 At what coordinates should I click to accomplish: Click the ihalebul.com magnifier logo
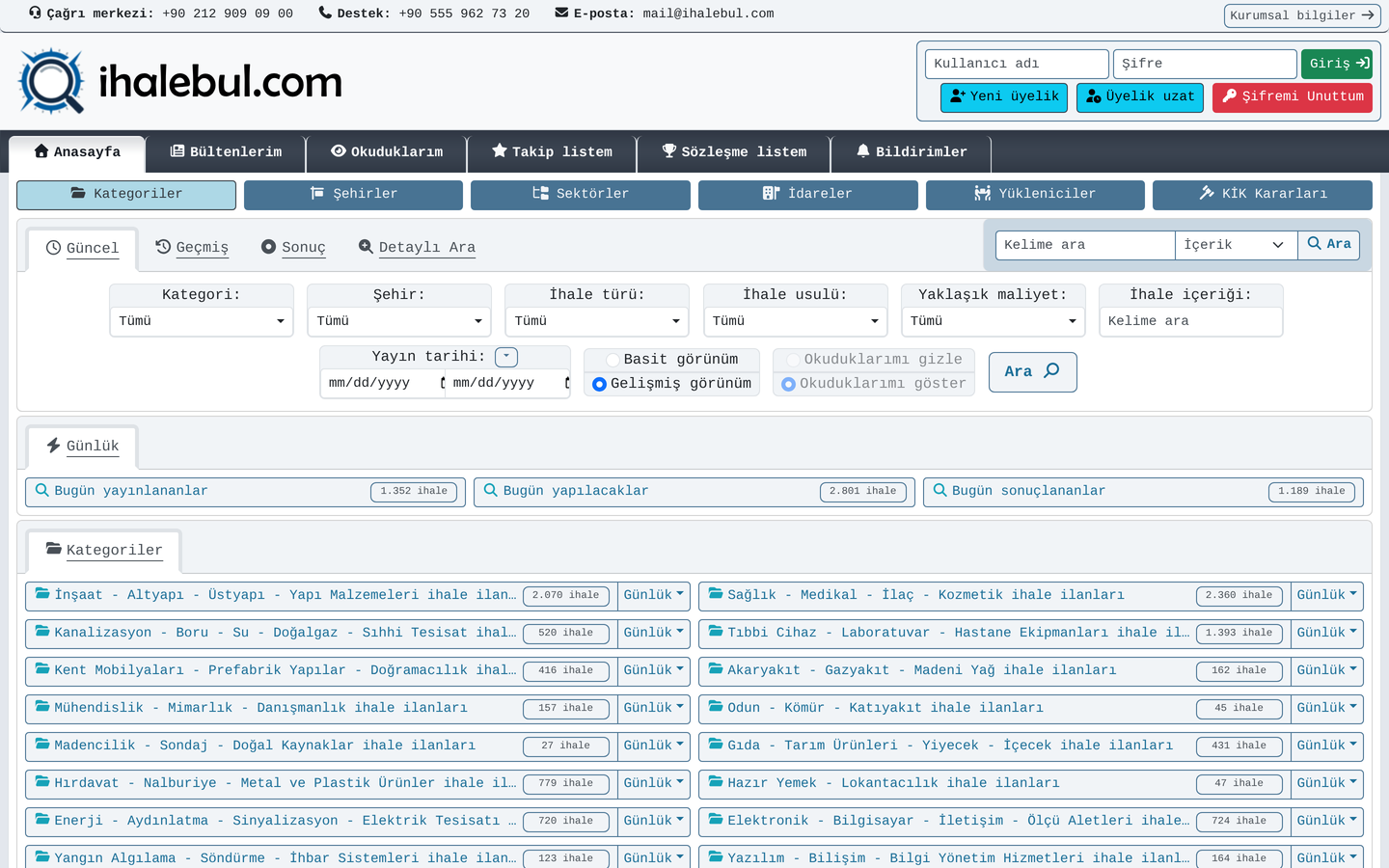coord(52,82)
